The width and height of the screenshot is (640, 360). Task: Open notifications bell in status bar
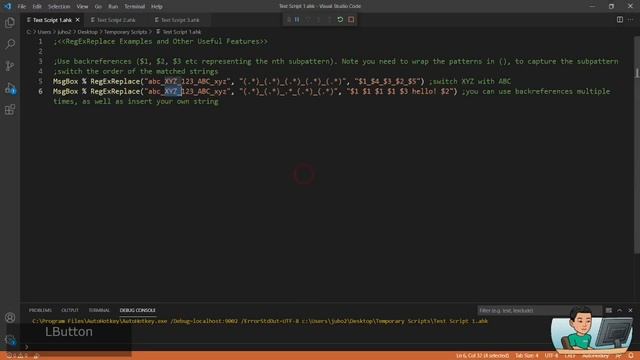[x=631, y=356]
